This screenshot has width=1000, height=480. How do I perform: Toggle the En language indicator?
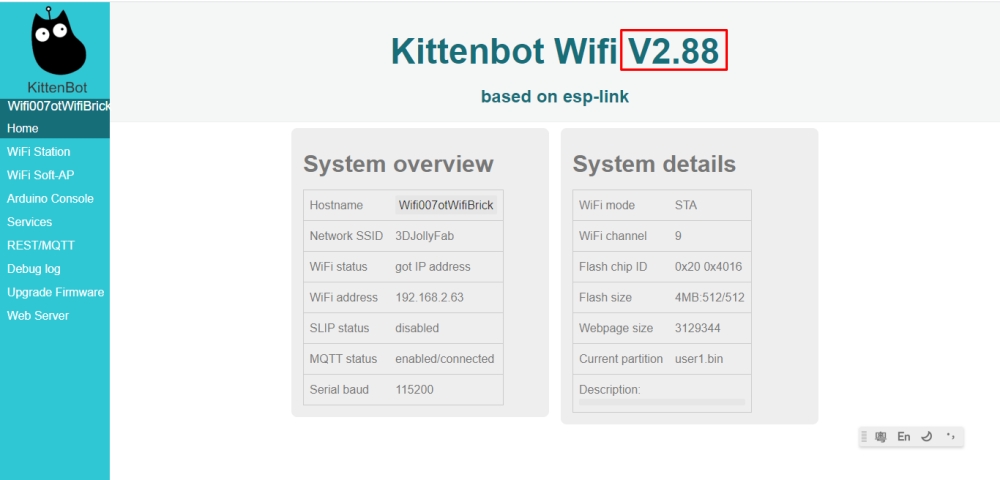pos(904,437)
